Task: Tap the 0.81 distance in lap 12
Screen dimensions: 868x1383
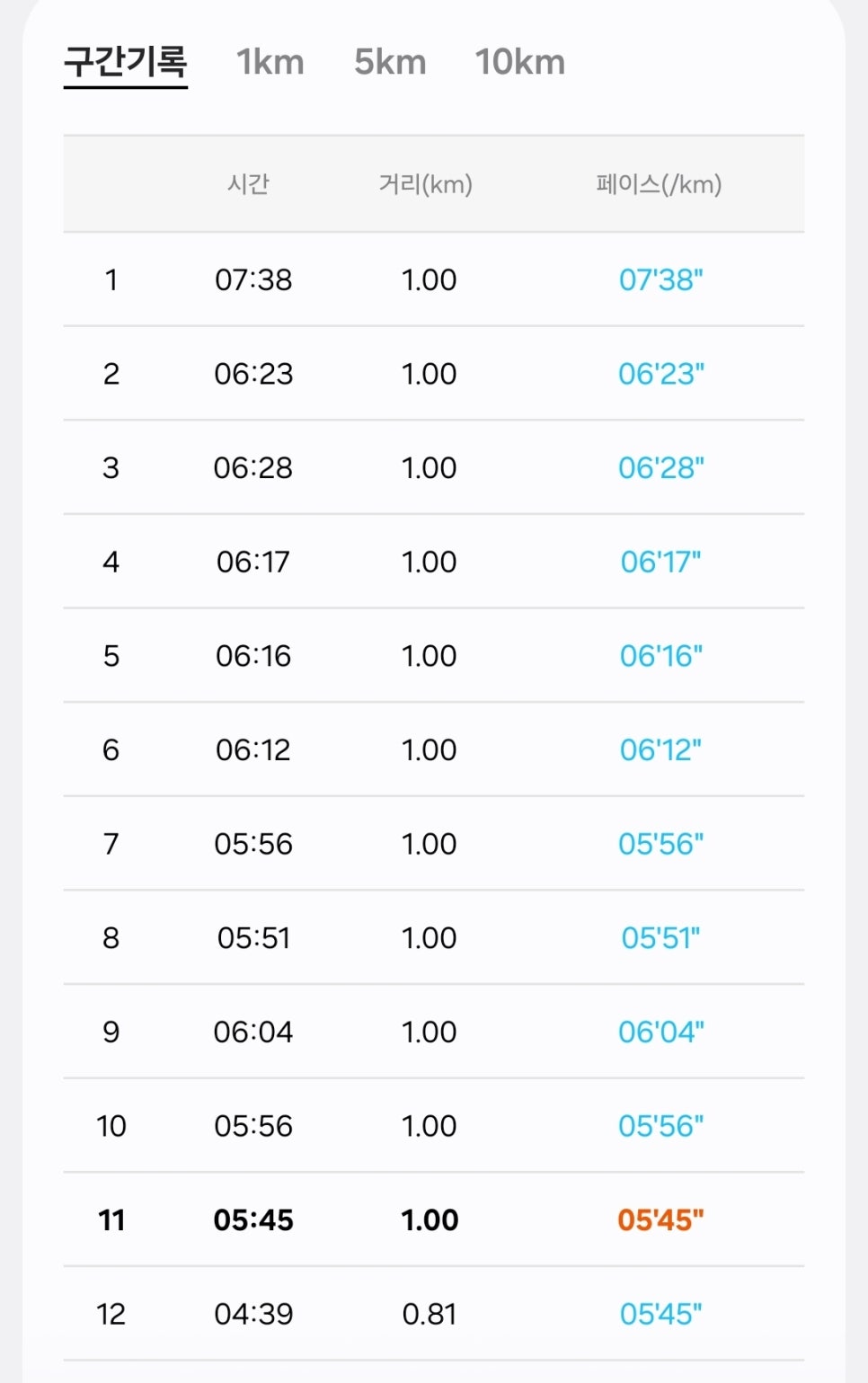Action: click(430, 1314)
